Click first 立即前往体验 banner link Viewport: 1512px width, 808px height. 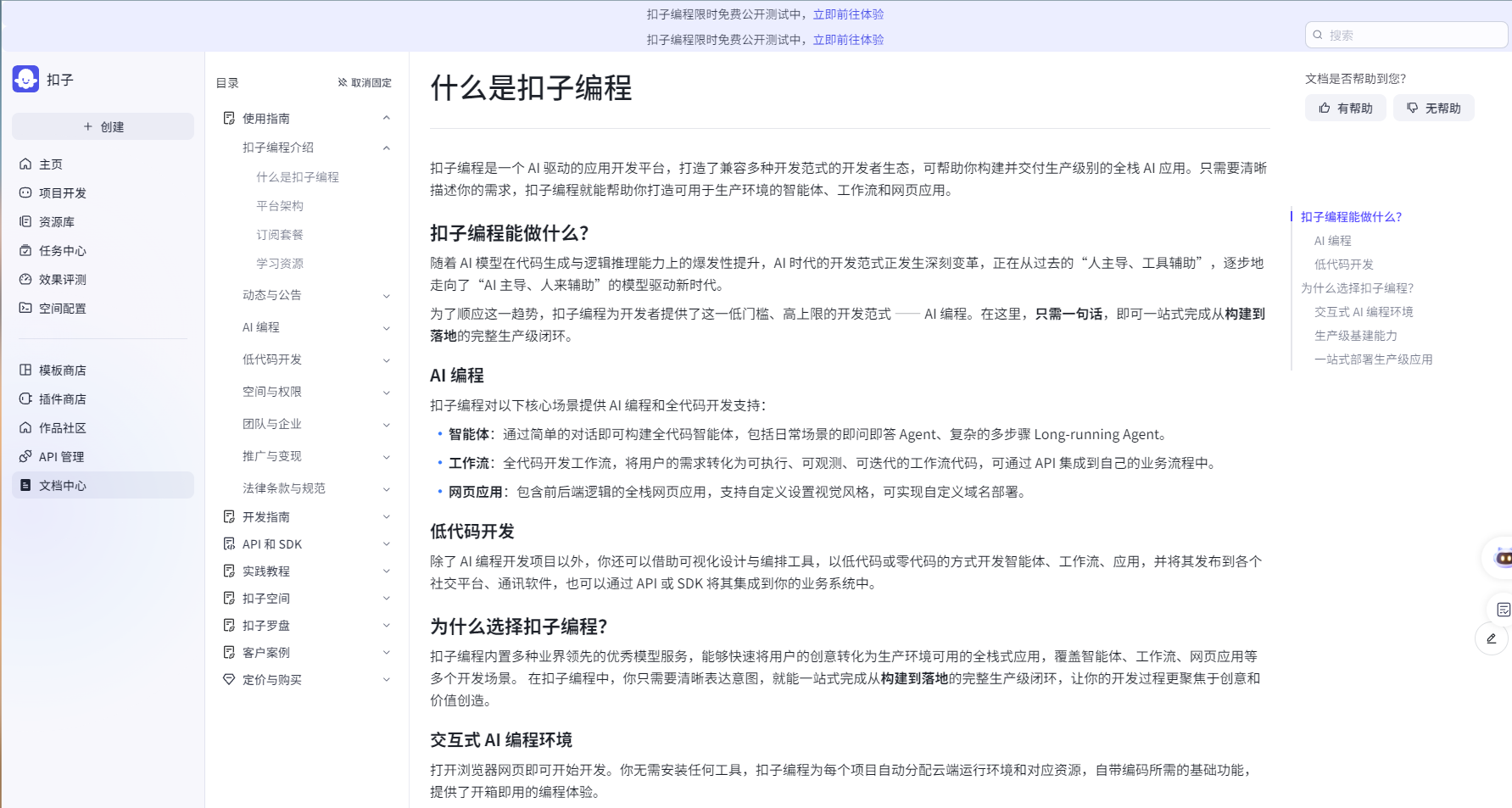click(x=848, y=14)
